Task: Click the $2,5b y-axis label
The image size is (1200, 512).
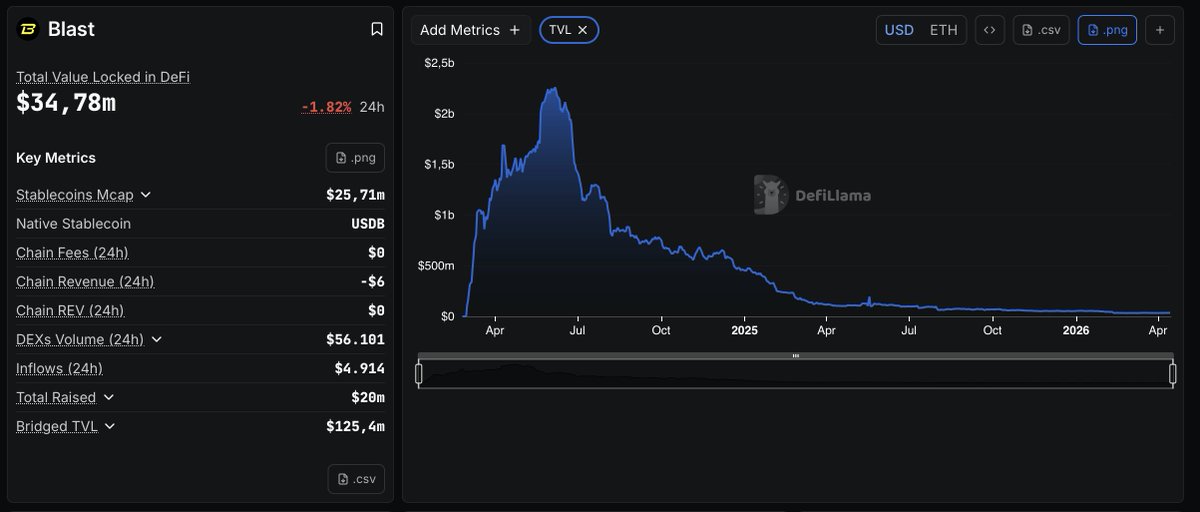Action: tap(440, 63)
